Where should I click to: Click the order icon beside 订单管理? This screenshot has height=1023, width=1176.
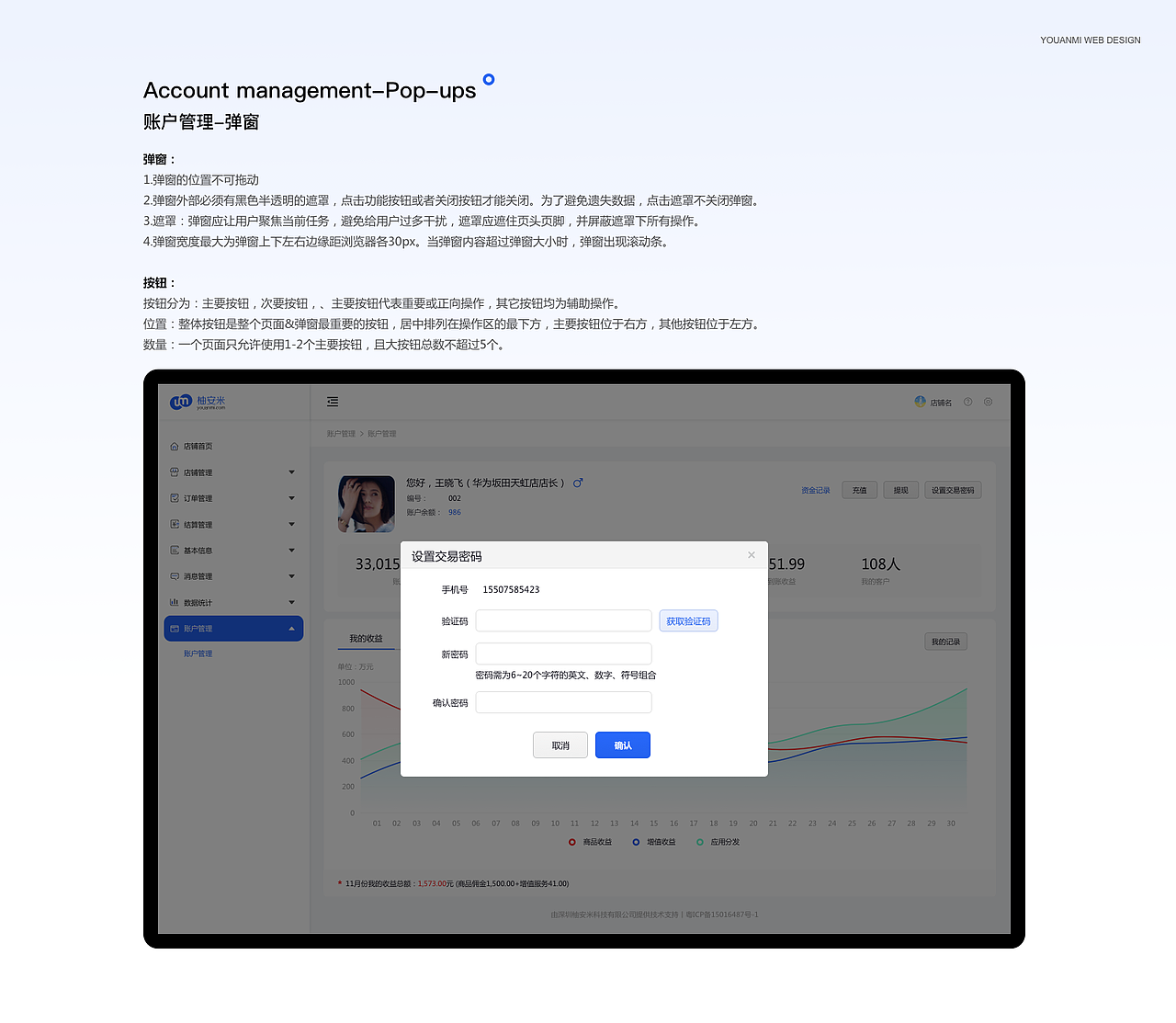[175, 498]
